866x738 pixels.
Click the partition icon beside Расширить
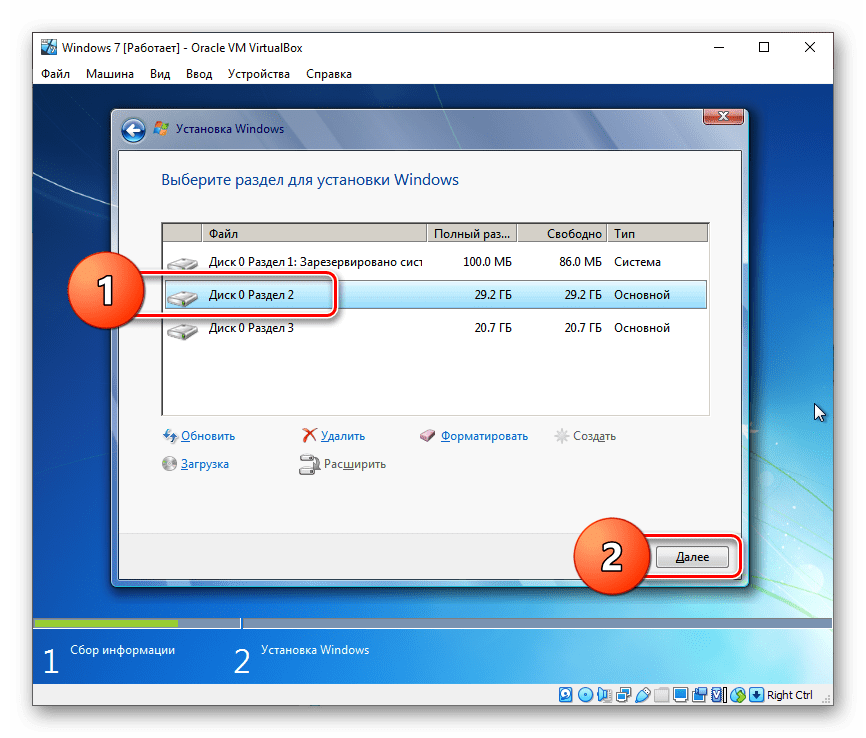click(x=309, y=465)
